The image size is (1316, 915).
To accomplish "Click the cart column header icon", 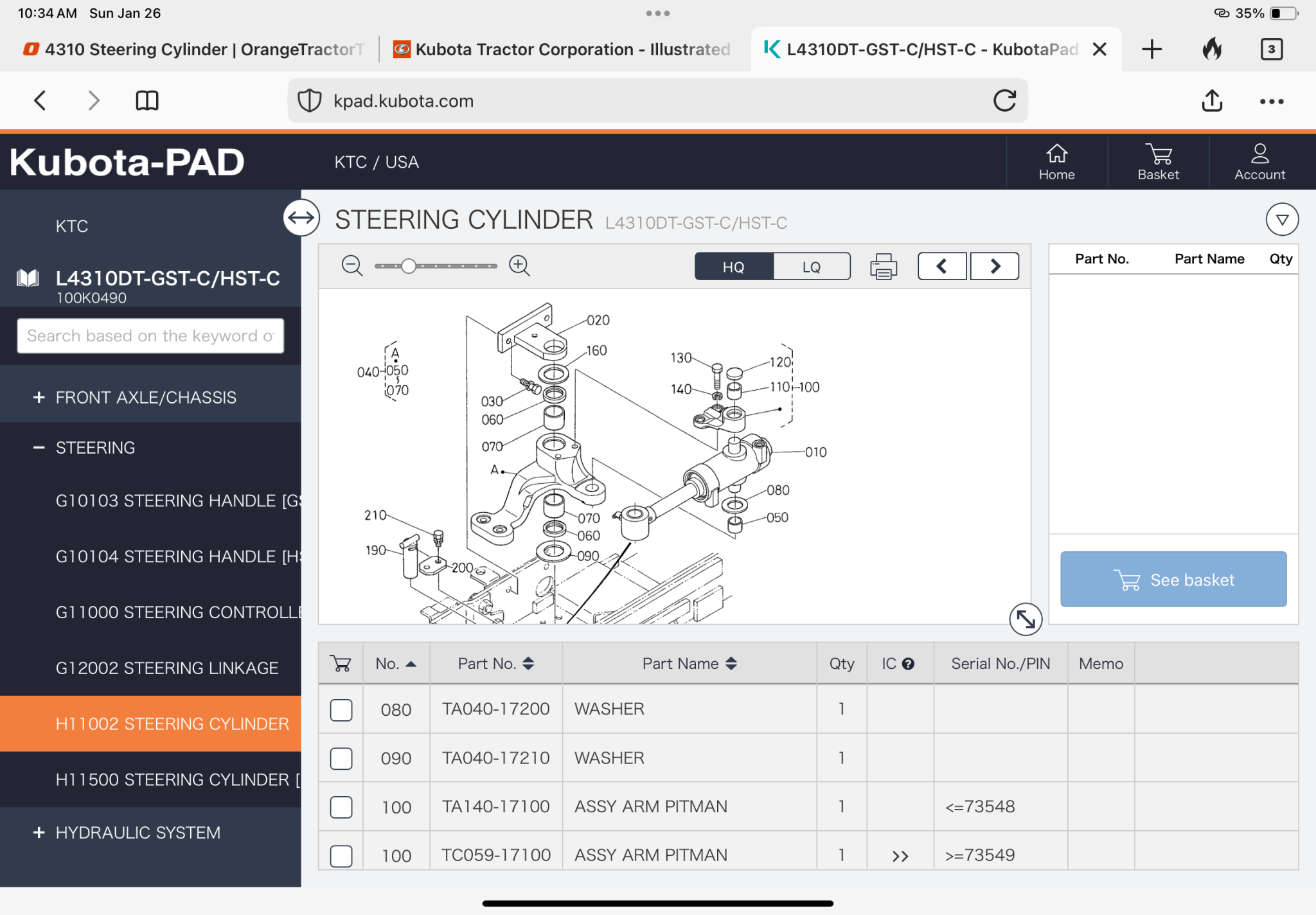I will 341,663.
